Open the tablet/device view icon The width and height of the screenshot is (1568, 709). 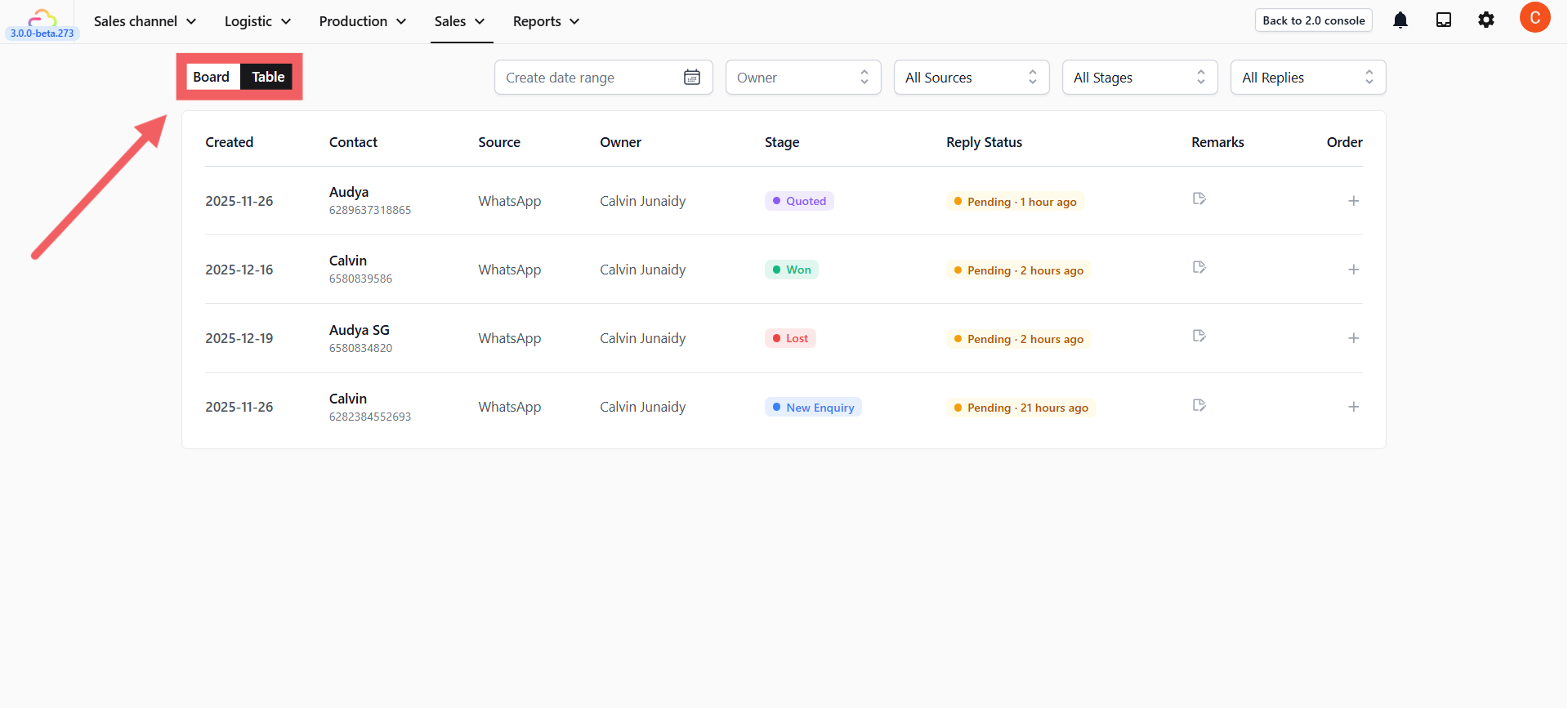1444,20
